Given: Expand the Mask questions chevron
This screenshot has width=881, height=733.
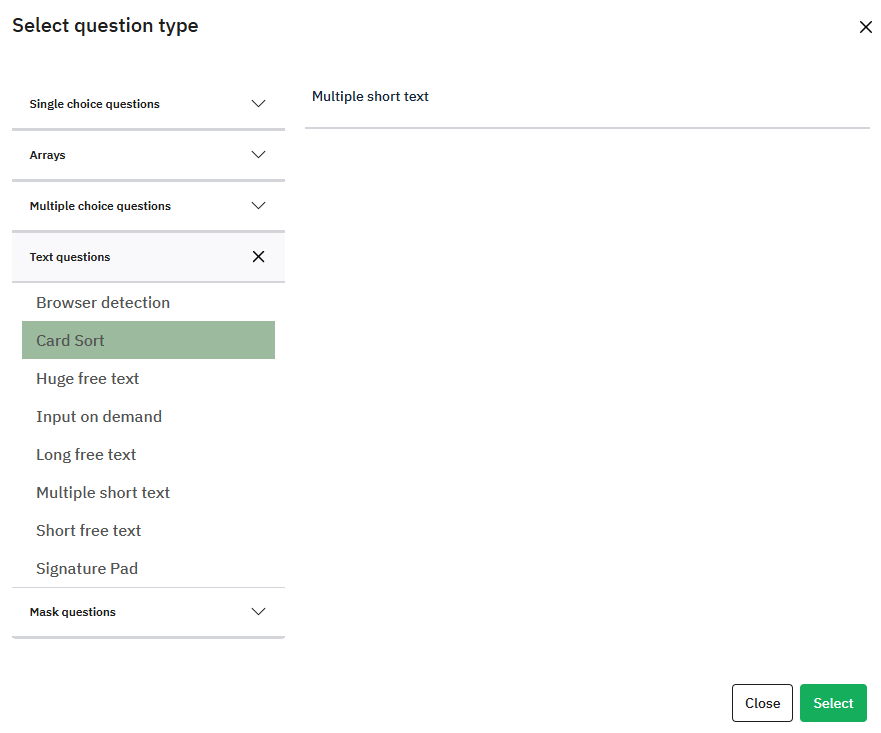Looking at the screenshot, I should click(258, 612).
